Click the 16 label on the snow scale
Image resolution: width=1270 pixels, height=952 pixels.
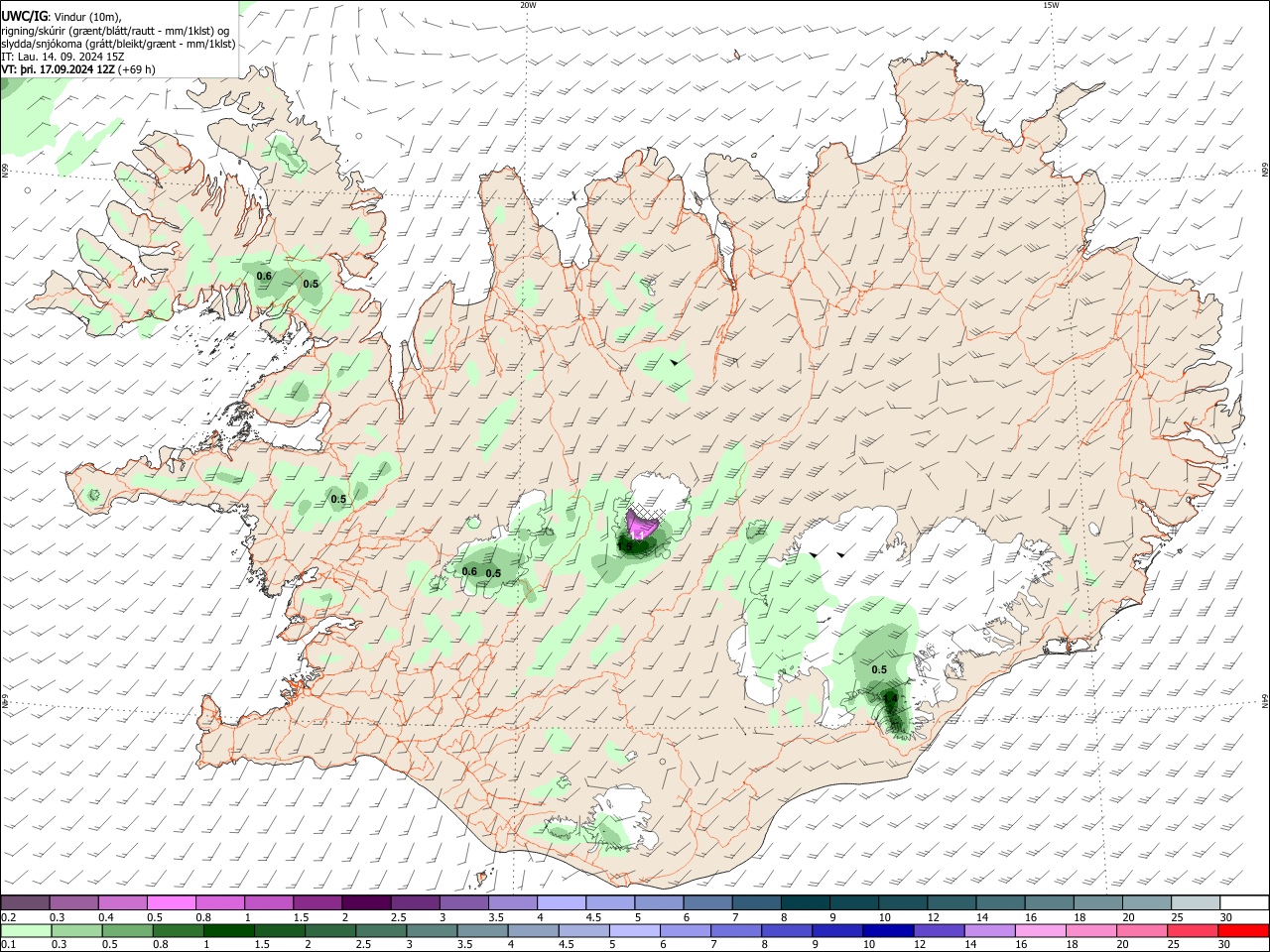pyautogui.click(x=1031, y=917)
